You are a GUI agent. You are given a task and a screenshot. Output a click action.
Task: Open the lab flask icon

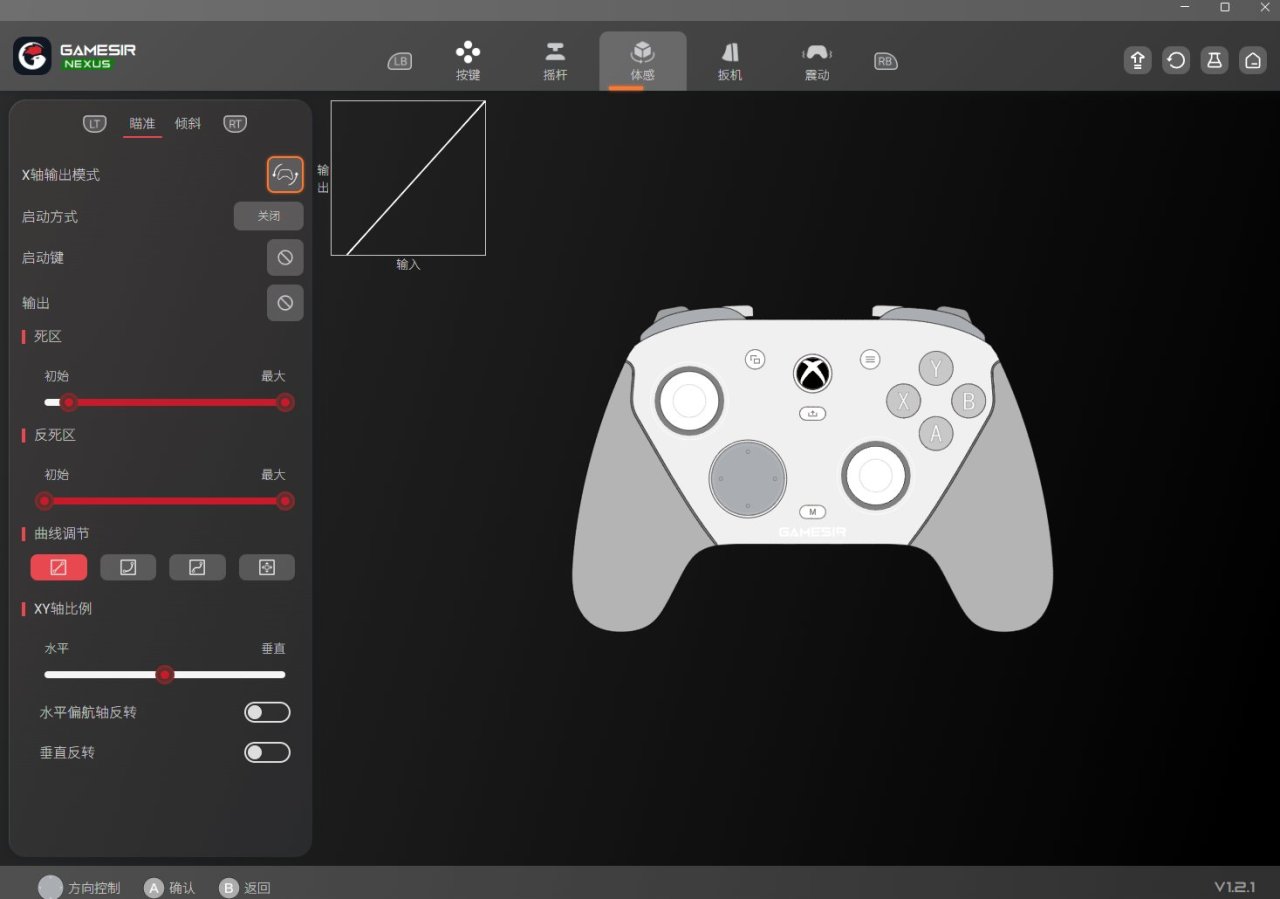point(1214,60)
